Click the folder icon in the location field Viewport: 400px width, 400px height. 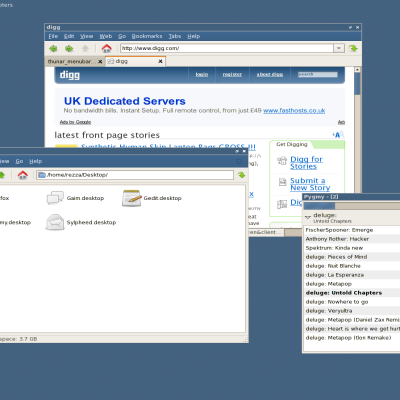point(42,175)
